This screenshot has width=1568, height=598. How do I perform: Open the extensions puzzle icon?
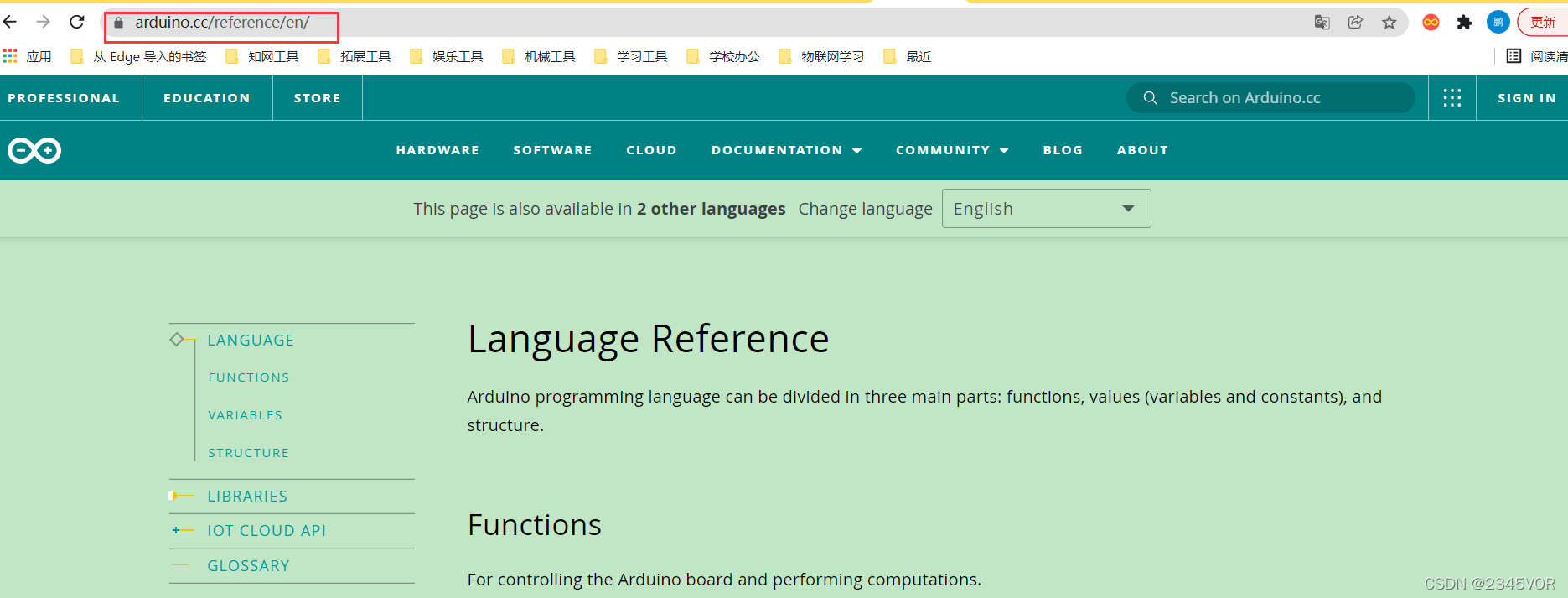tap(1464, 23)
